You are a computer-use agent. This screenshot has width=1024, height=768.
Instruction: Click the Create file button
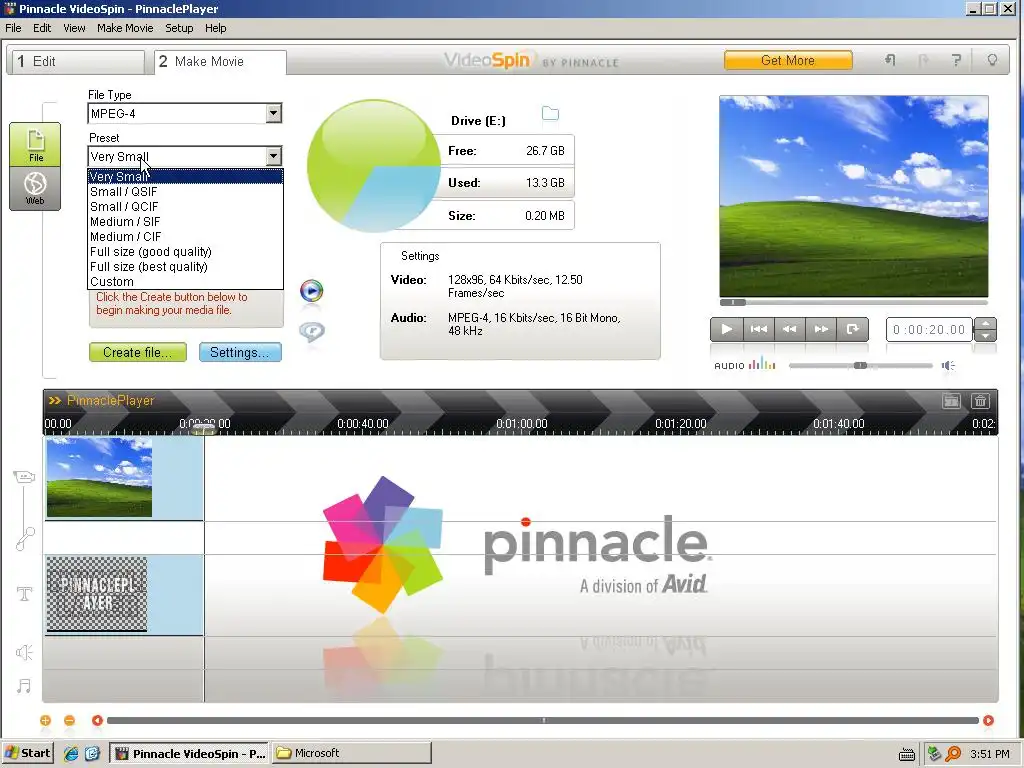138,352
